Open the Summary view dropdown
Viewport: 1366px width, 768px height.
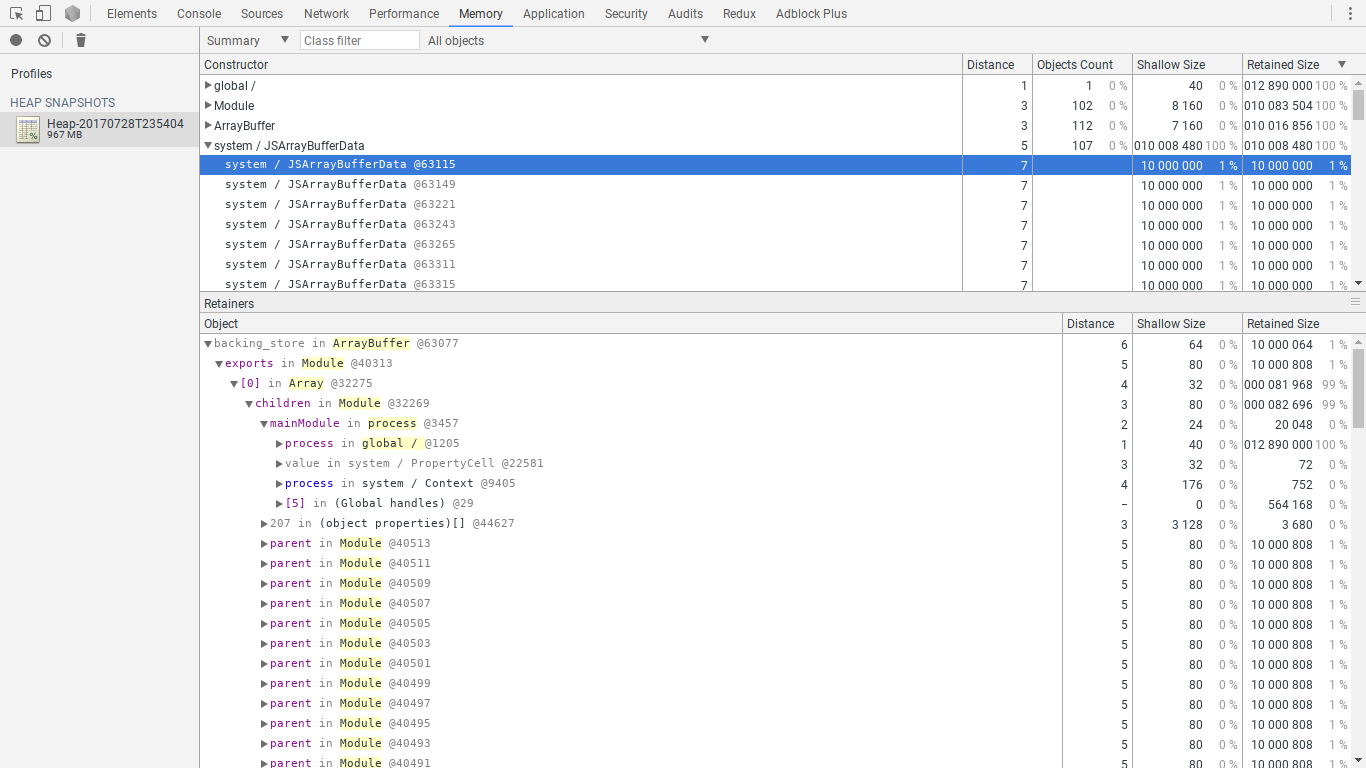coord(247,40)
